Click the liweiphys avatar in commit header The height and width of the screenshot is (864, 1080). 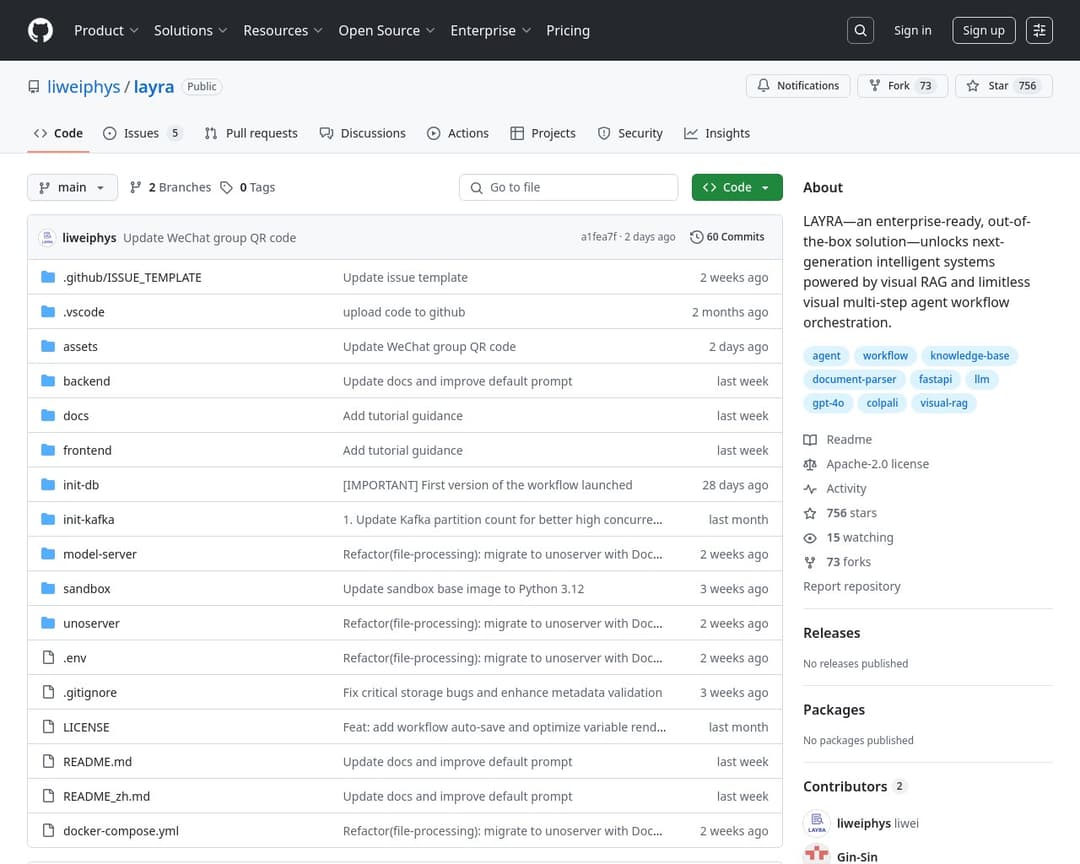[48, 238]
